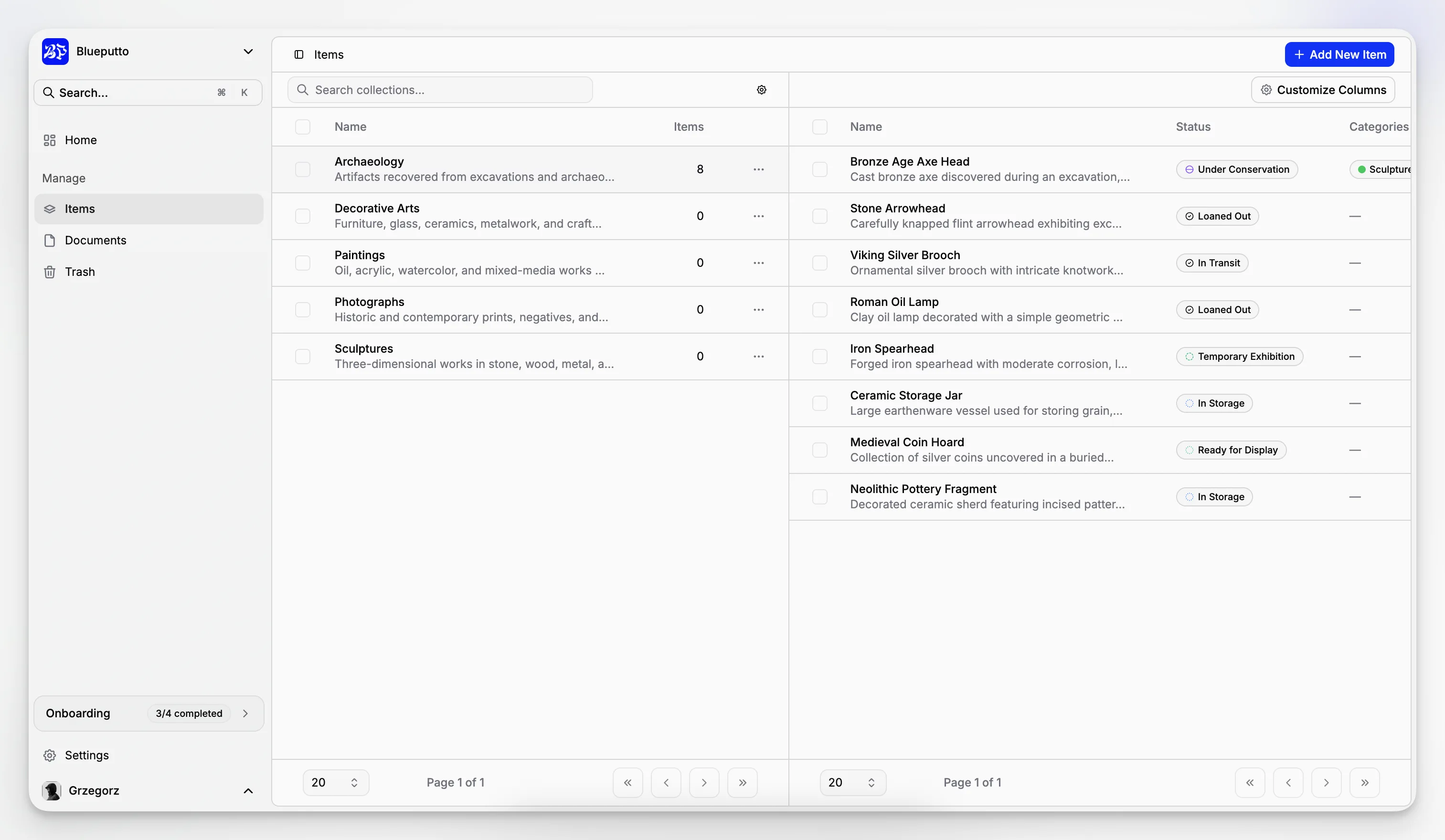Focus the global Search field

pyautogui.click(x=148, y=93)
